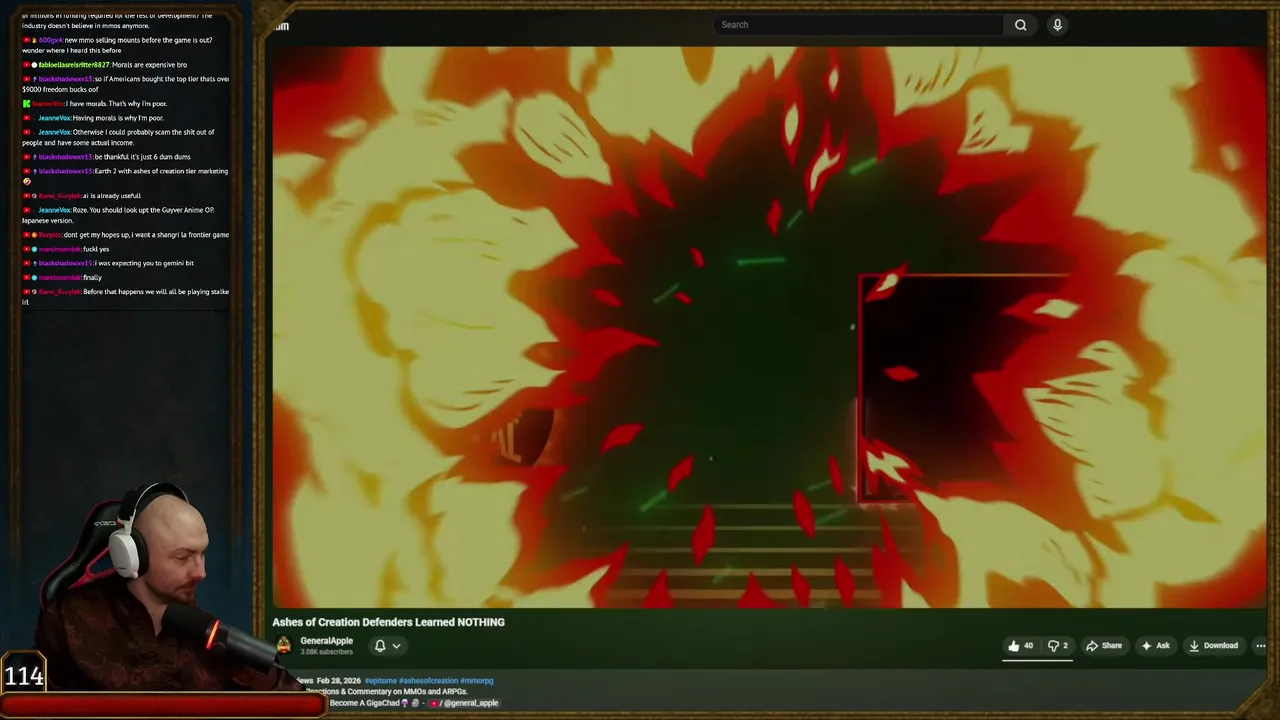This screenshot has width=1280, height=720.
Task: Click into the YouTube search field
Action: pos(858,25)
